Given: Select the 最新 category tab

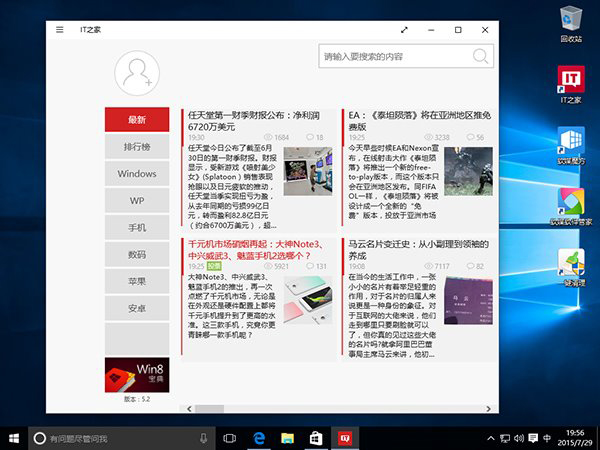Looking at the screenshot, I should click(x=137, y=120).
